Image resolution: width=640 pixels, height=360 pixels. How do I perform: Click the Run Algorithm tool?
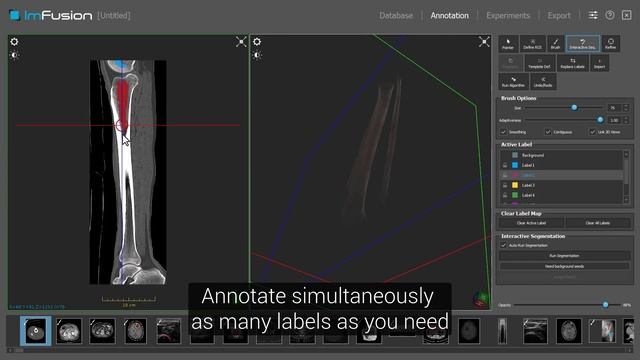513,82
